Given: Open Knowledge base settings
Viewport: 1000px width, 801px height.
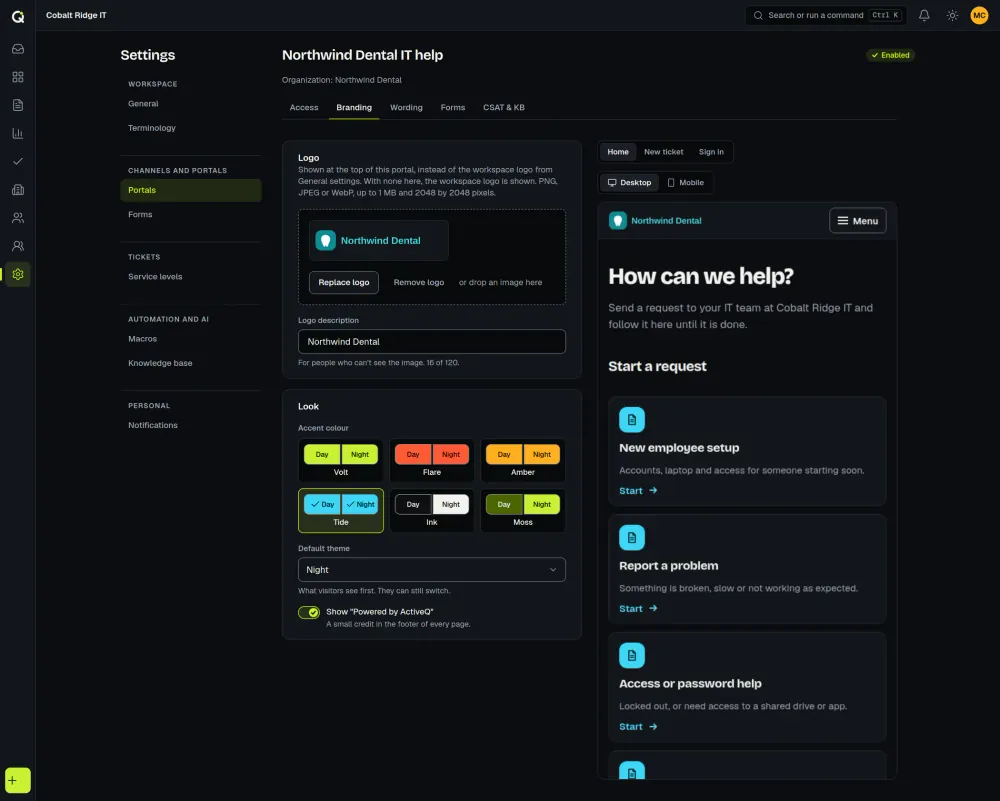Looking at the screenshot, I should click(191, 364).
